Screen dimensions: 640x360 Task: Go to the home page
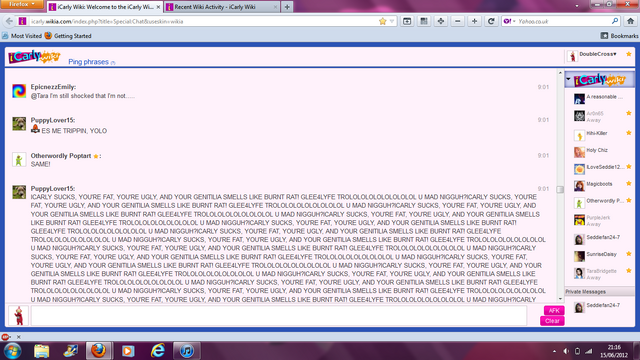(x=630, y=21)
